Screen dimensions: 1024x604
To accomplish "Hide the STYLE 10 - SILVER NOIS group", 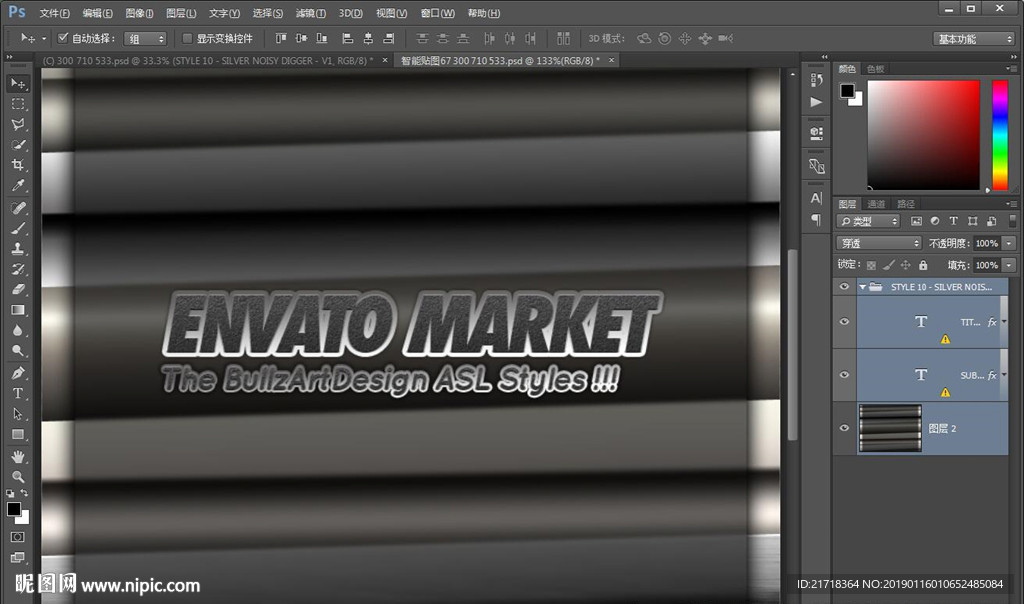I will pyautogui.click(x=844, y=287).
